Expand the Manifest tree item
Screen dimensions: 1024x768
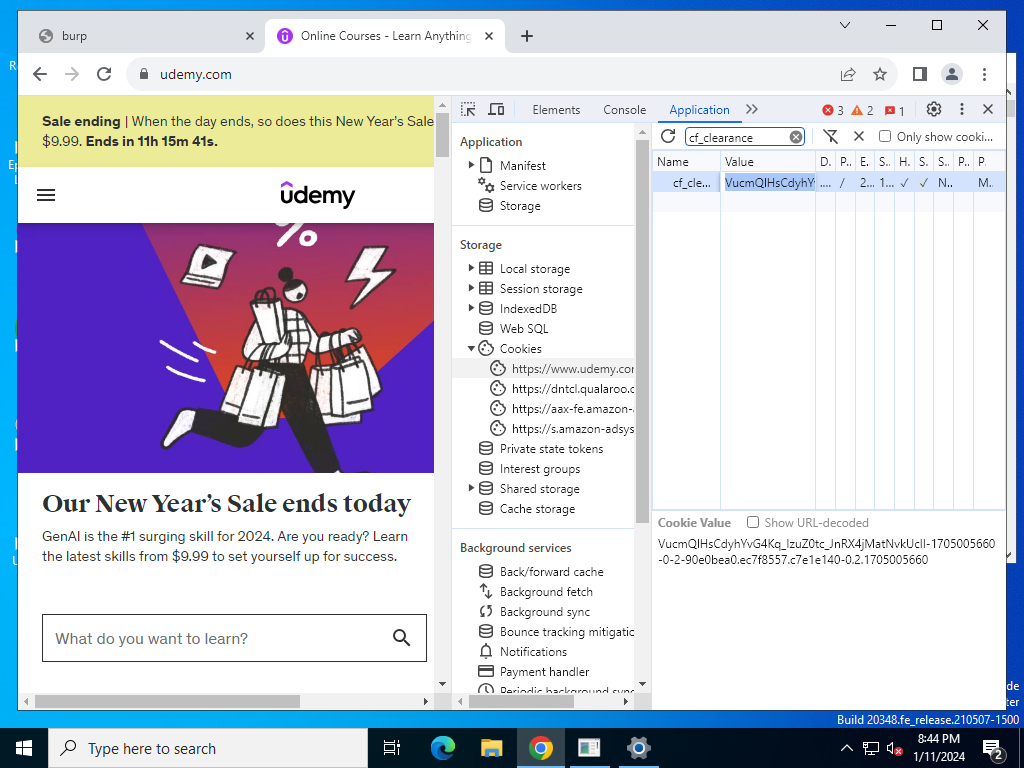(471, 165)
